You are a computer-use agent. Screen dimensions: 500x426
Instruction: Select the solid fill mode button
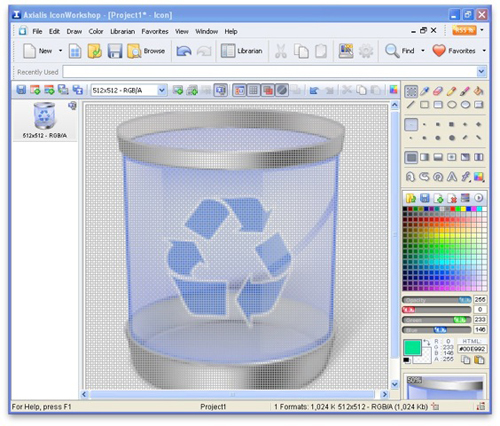coord(411,157)
